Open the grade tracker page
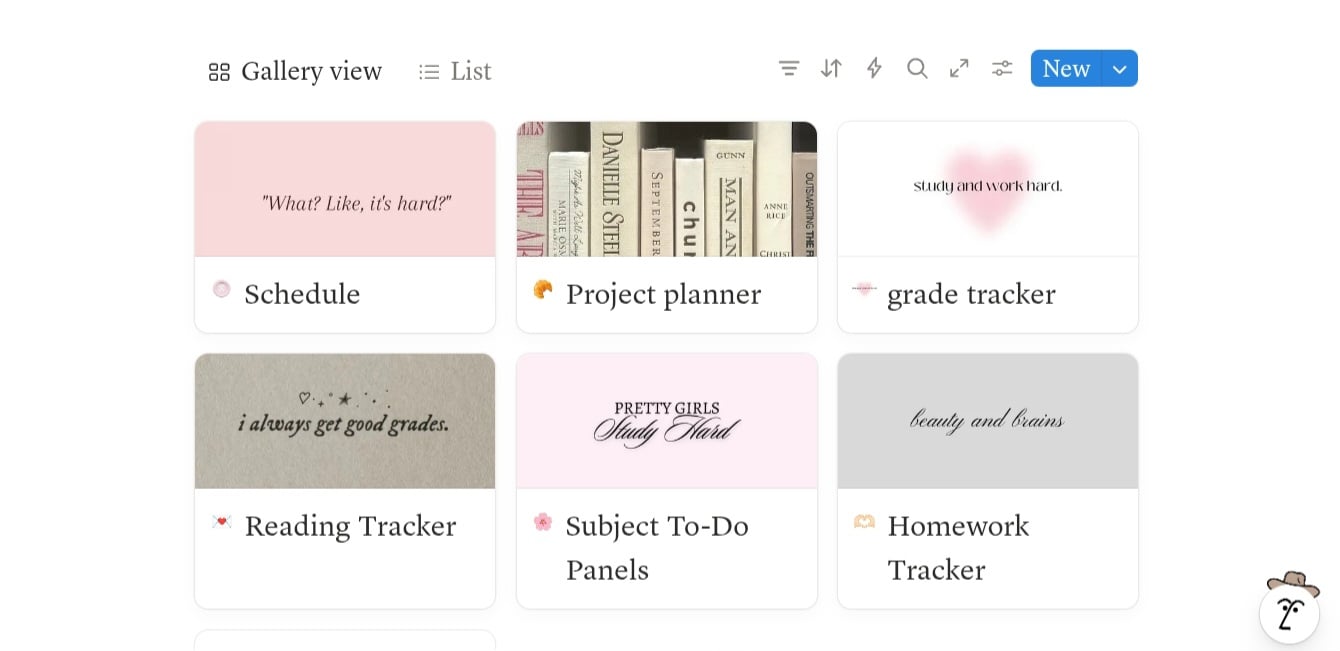 [x=971, y=295]
